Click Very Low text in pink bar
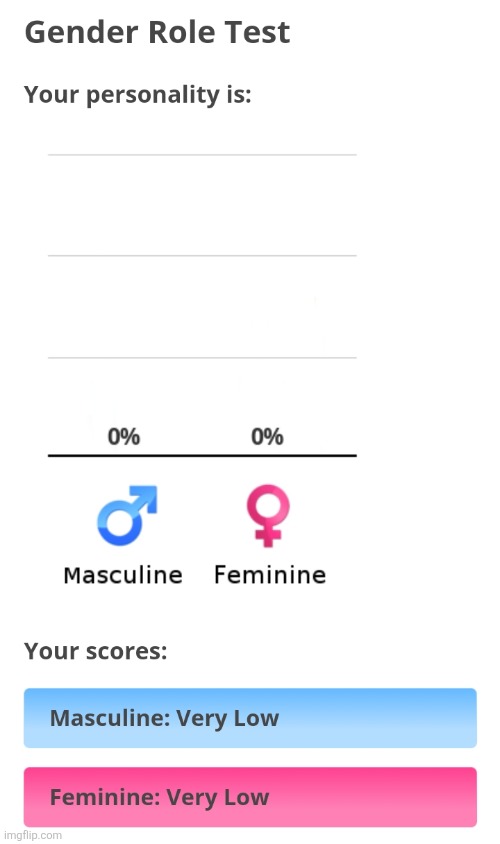 point(217,797)
